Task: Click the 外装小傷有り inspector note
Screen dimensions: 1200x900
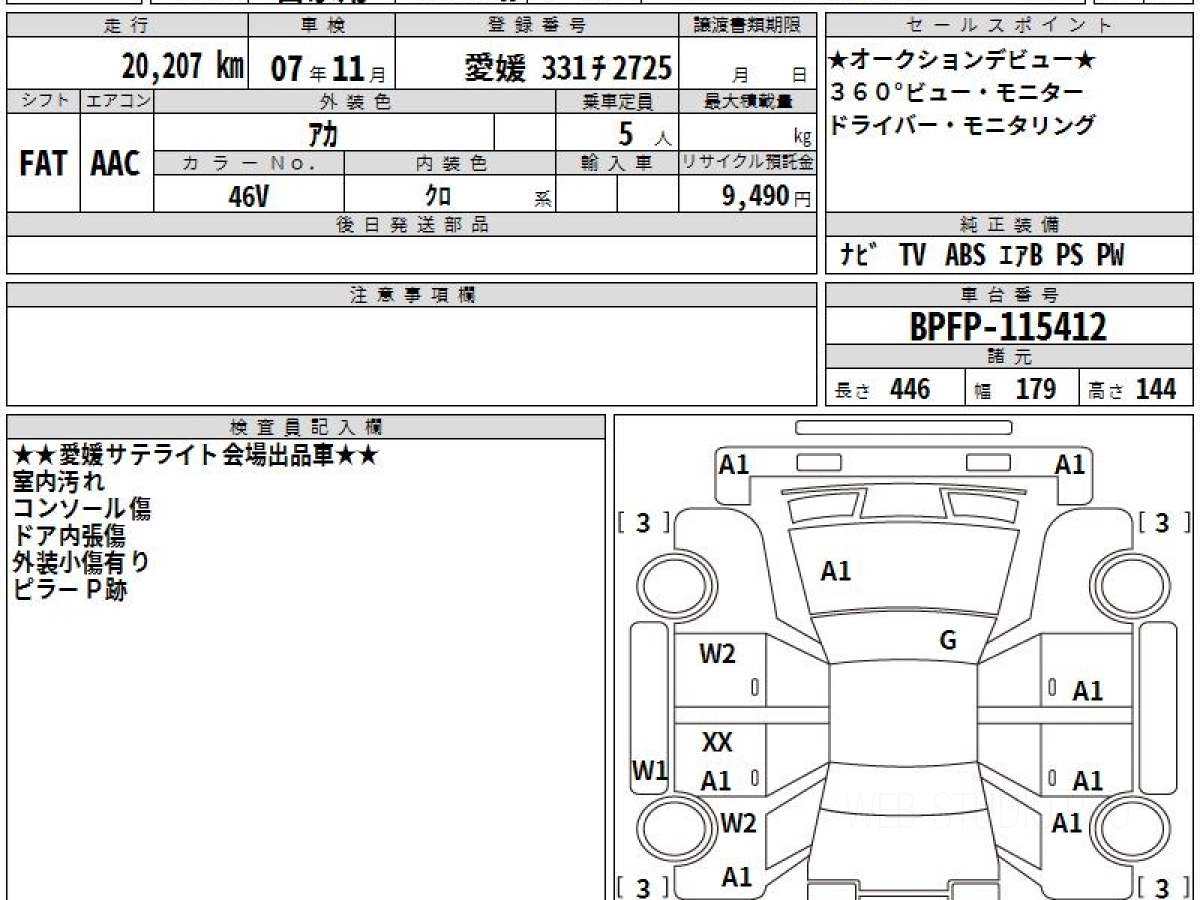Action: pyautogui.click(x=82, y=563)
